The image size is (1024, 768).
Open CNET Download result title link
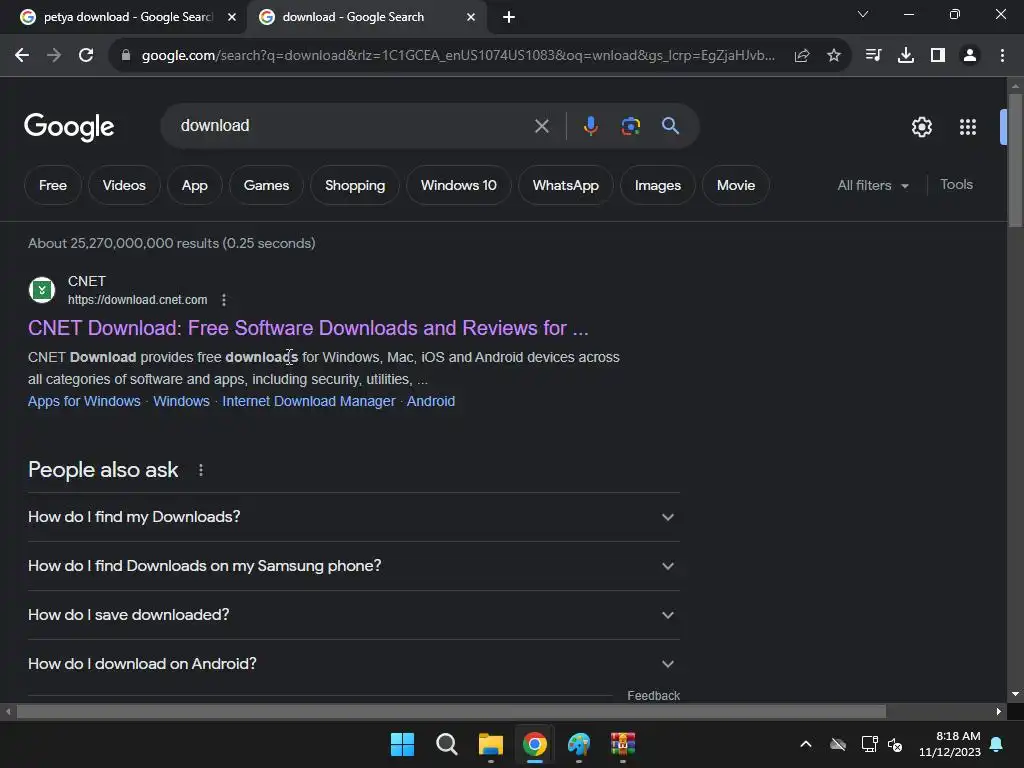tap(308, 328)
